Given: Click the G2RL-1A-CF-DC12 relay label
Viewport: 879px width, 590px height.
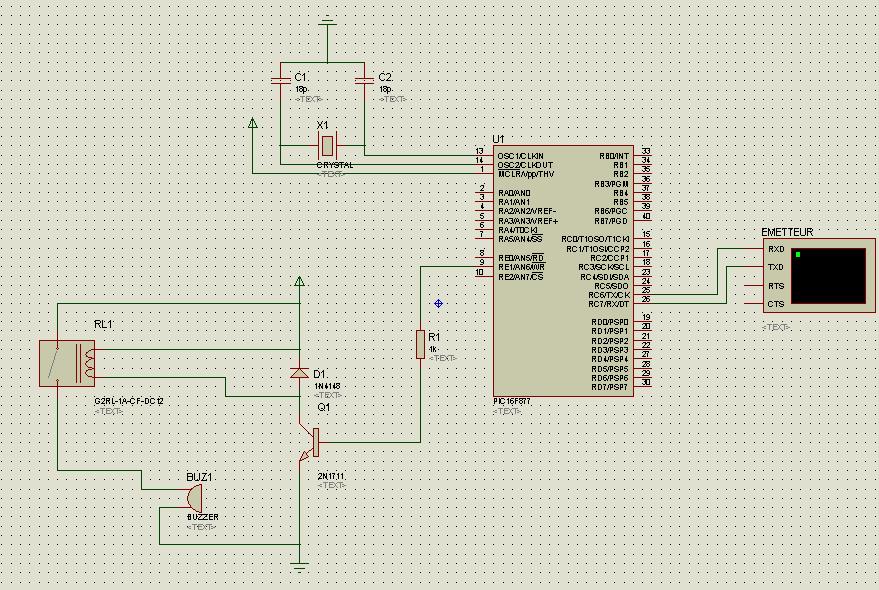Looking at the screenshot, I should (129, 402).
